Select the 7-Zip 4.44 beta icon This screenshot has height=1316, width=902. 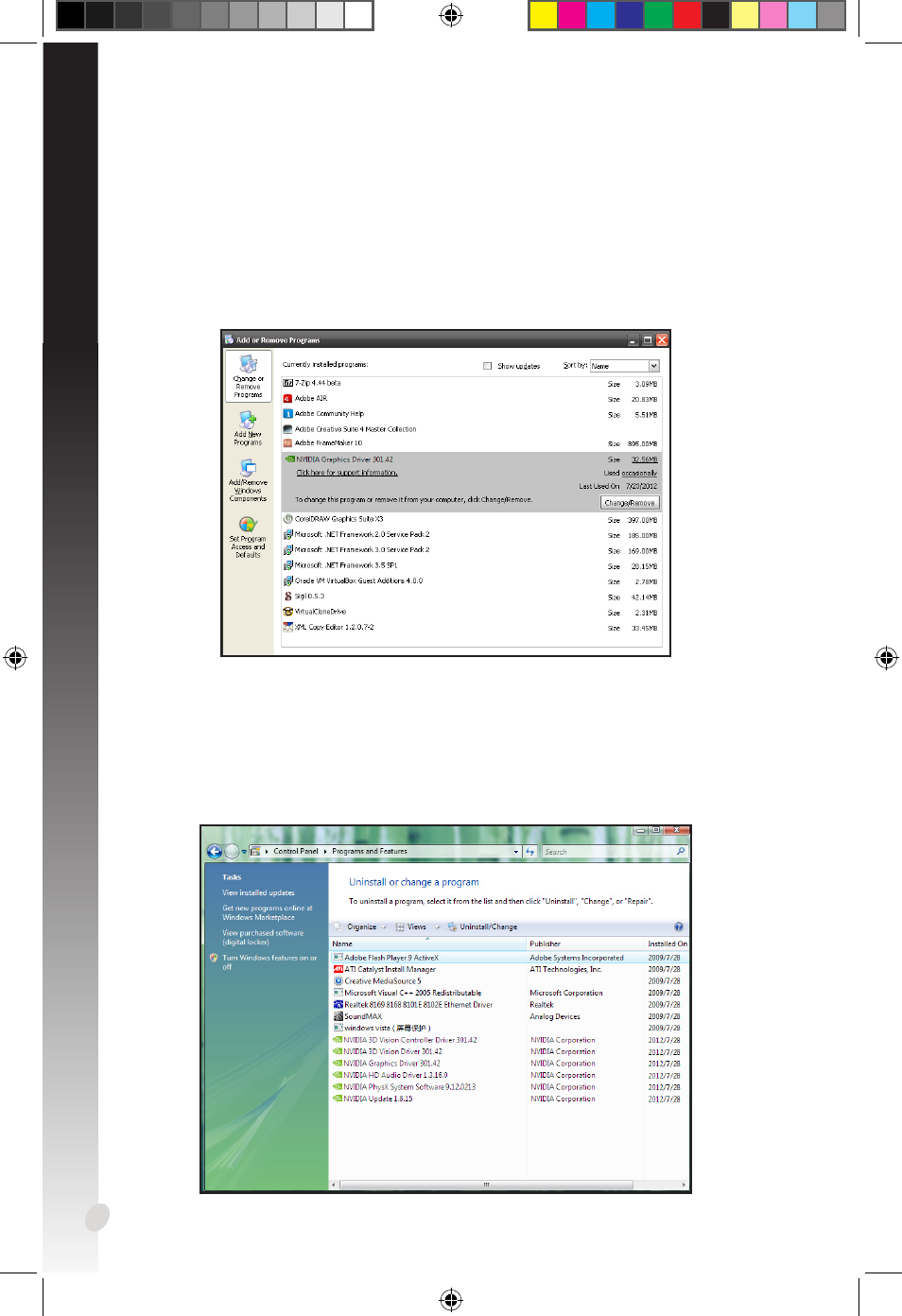pos(287,383)
